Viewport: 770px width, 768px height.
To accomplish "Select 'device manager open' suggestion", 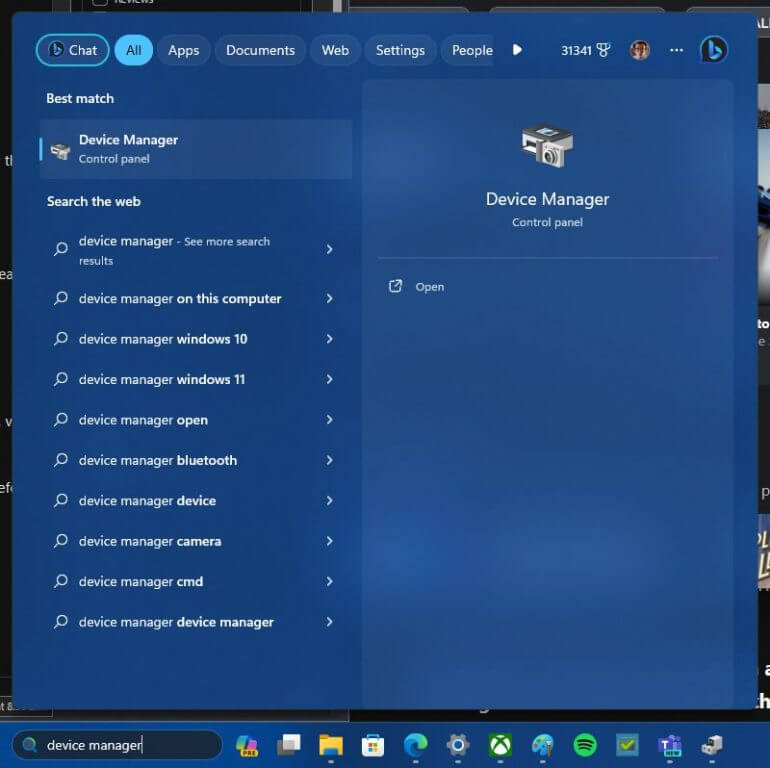I will (194, 420).
